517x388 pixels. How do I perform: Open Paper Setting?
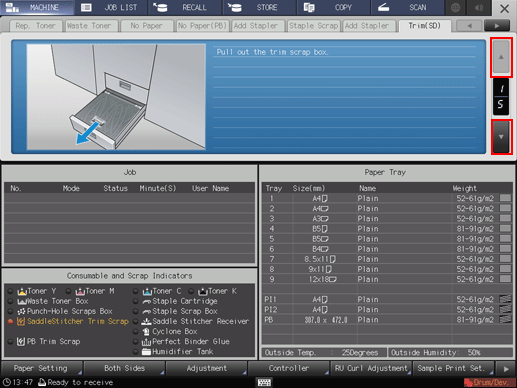[41, 368]
